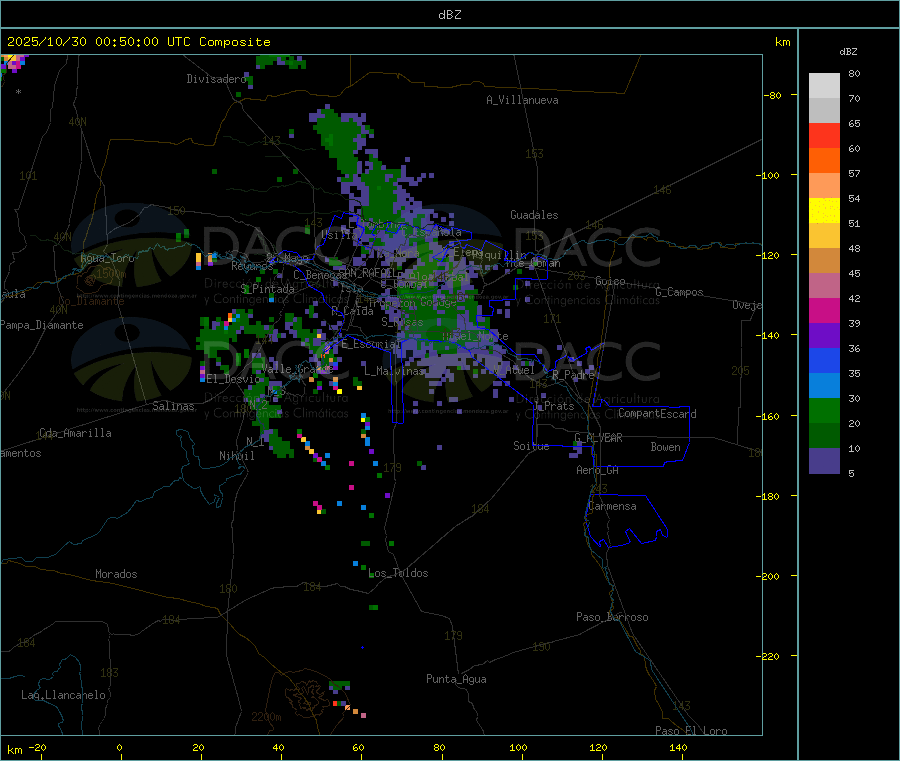Click the Paso_El_Loro map label
This screenshot has width=900, height=761.
coord(692,731)
